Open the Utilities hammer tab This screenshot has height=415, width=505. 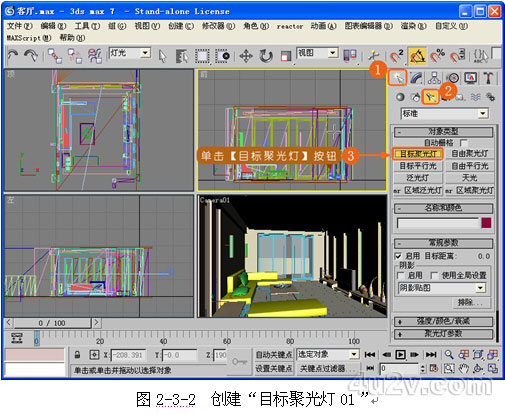(489, 78)
